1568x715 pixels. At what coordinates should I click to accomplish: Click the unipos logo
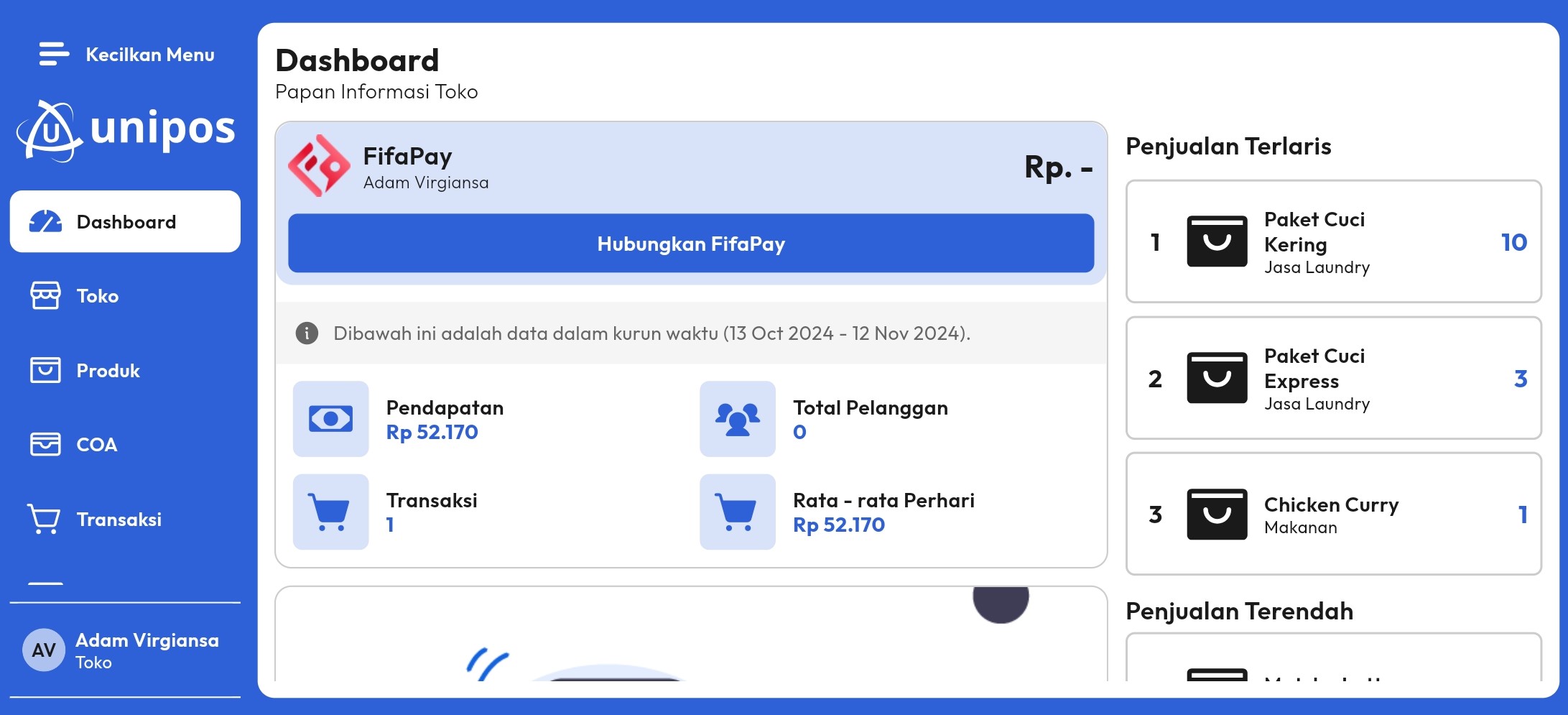[126, 130]
